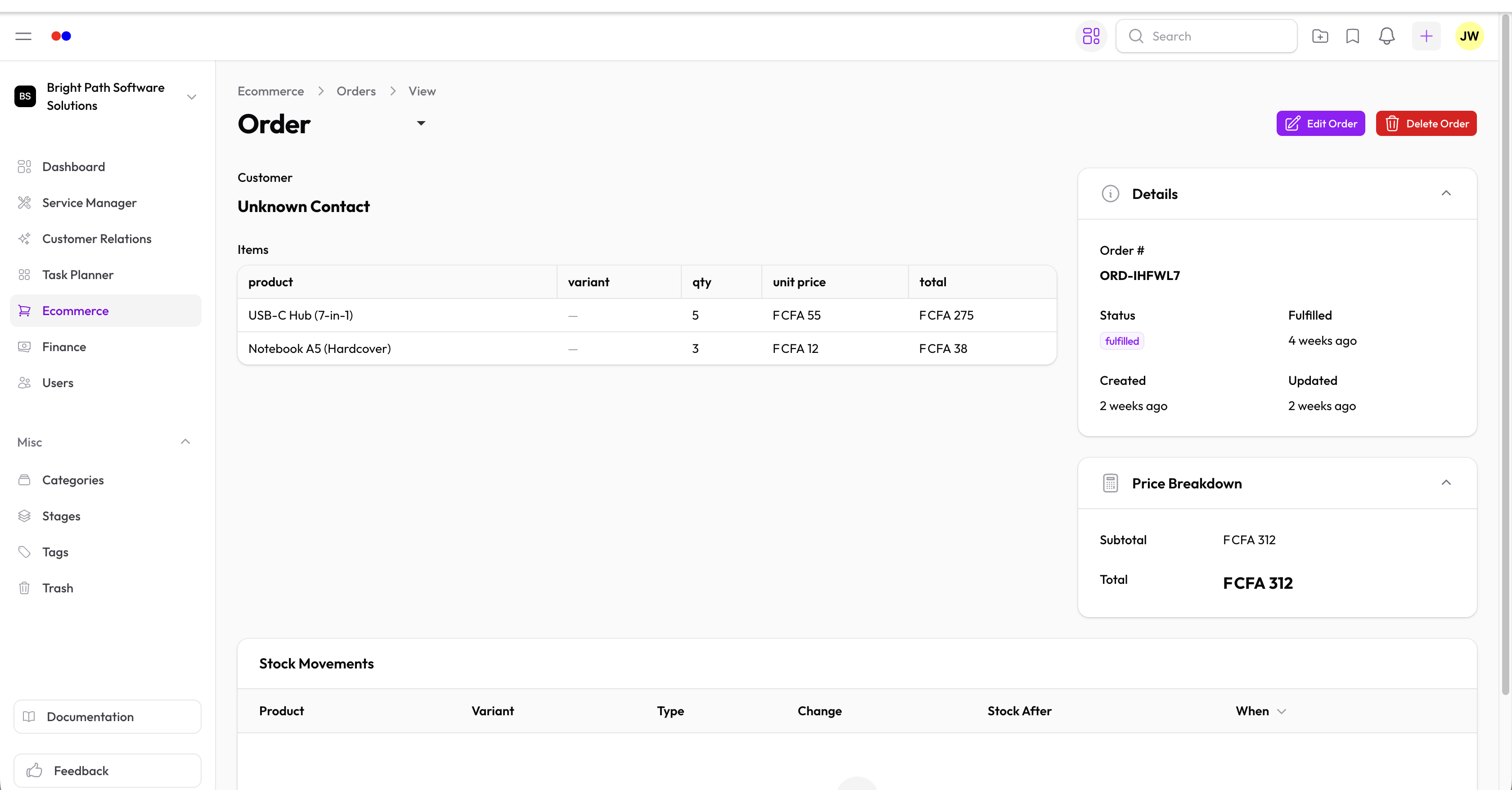
Task: Open Finance section
Action: tap(106, 347)
